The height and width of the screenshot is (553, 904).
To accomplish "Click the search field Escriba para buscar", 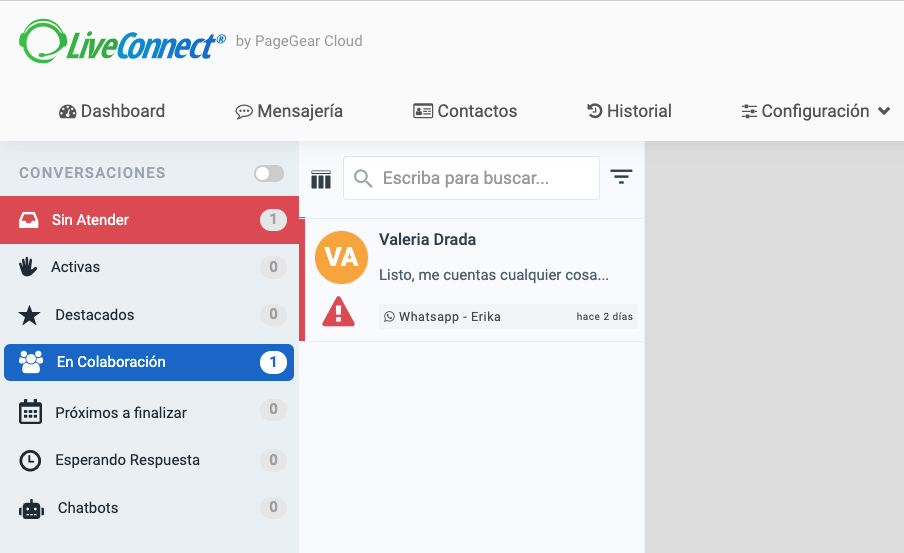I will tap(471, 178).
